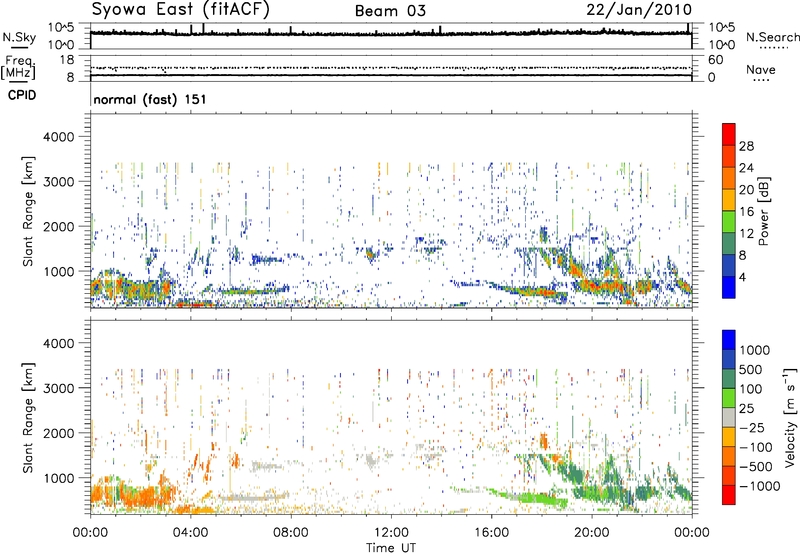
Task: Click the 'Nave' legend label
Action: click(x=761, y=69)
